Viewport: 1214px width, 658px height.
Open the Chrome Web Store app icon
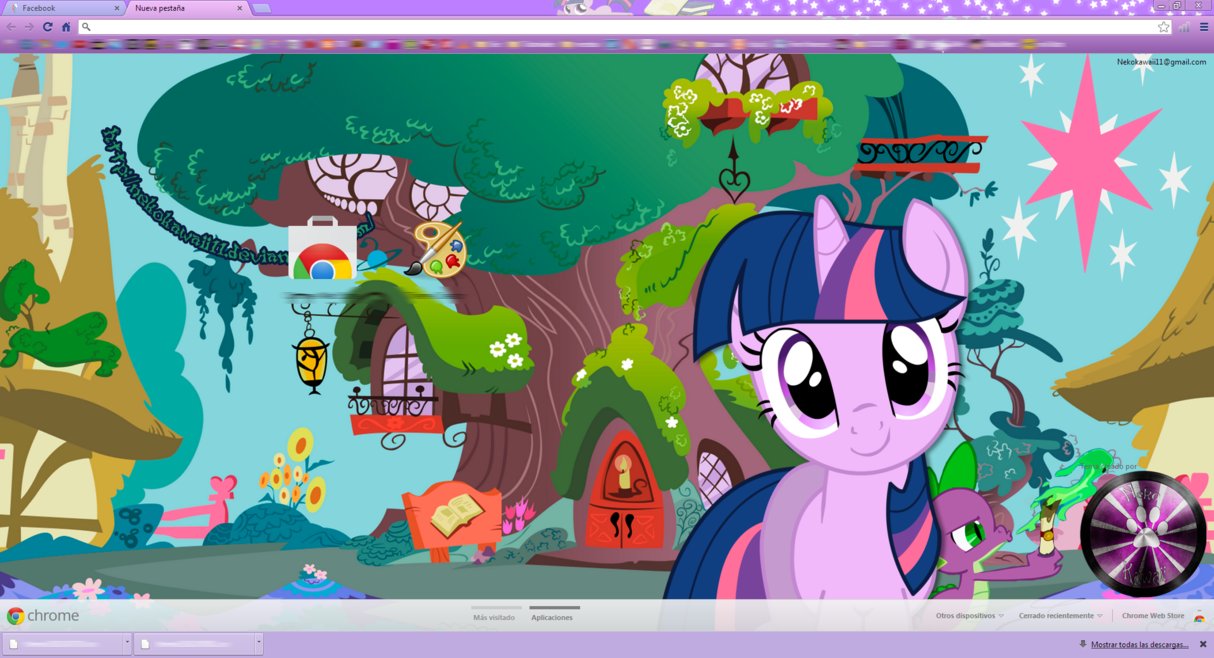(322, 248)
